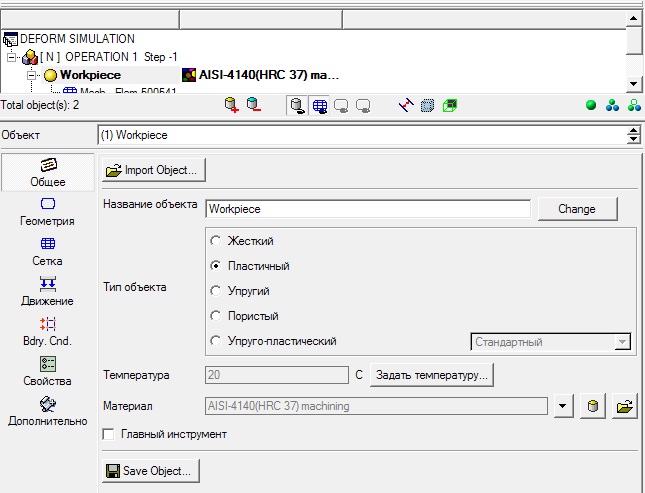Select the Пластичный object type
This screenshot has width=645, height=493.
pyautogui.click(x=216, y=266)
